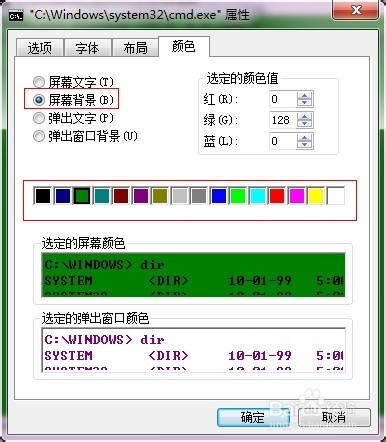Pick the bright red swatch

(277, 196)
